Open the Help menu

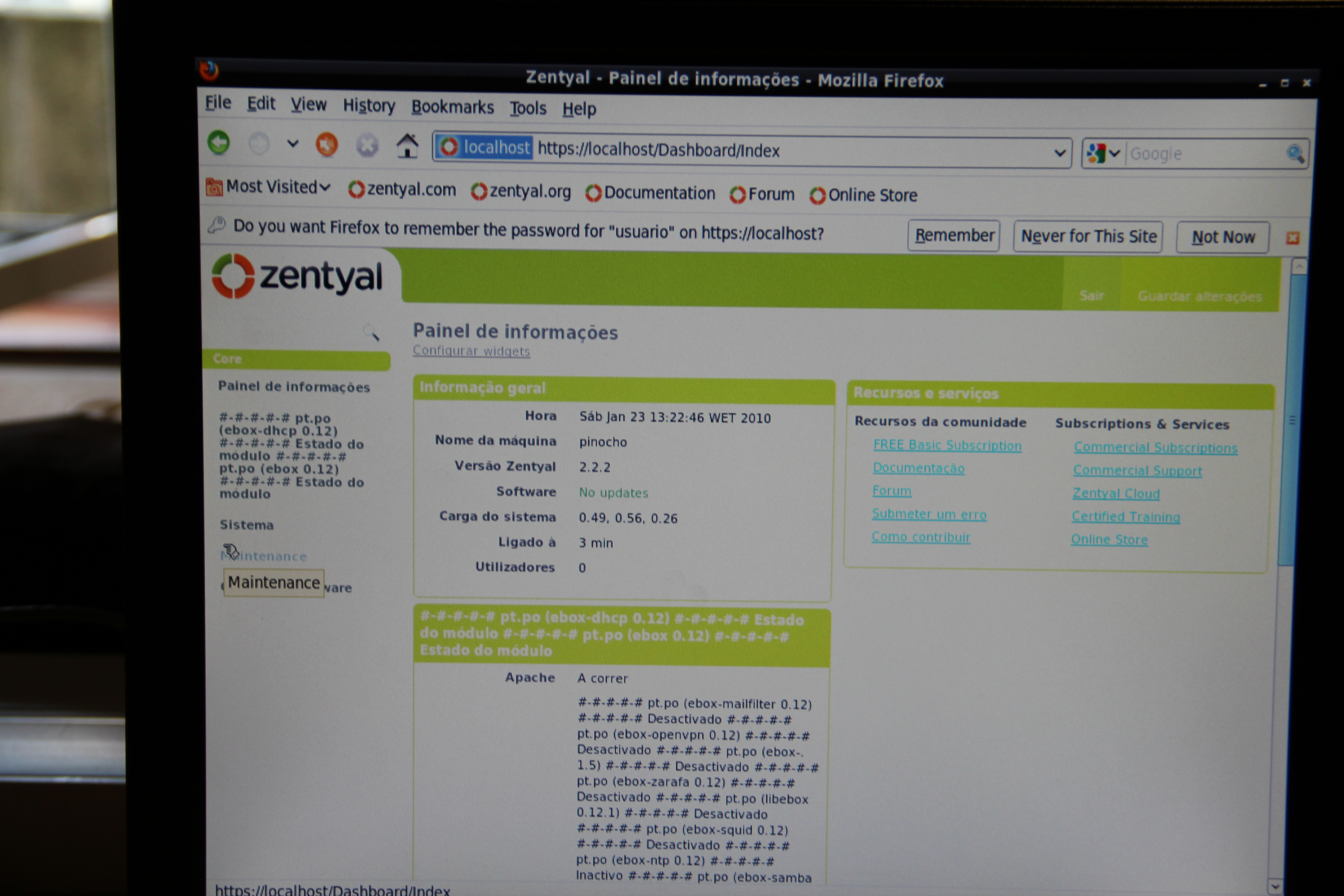coord(579,109)
